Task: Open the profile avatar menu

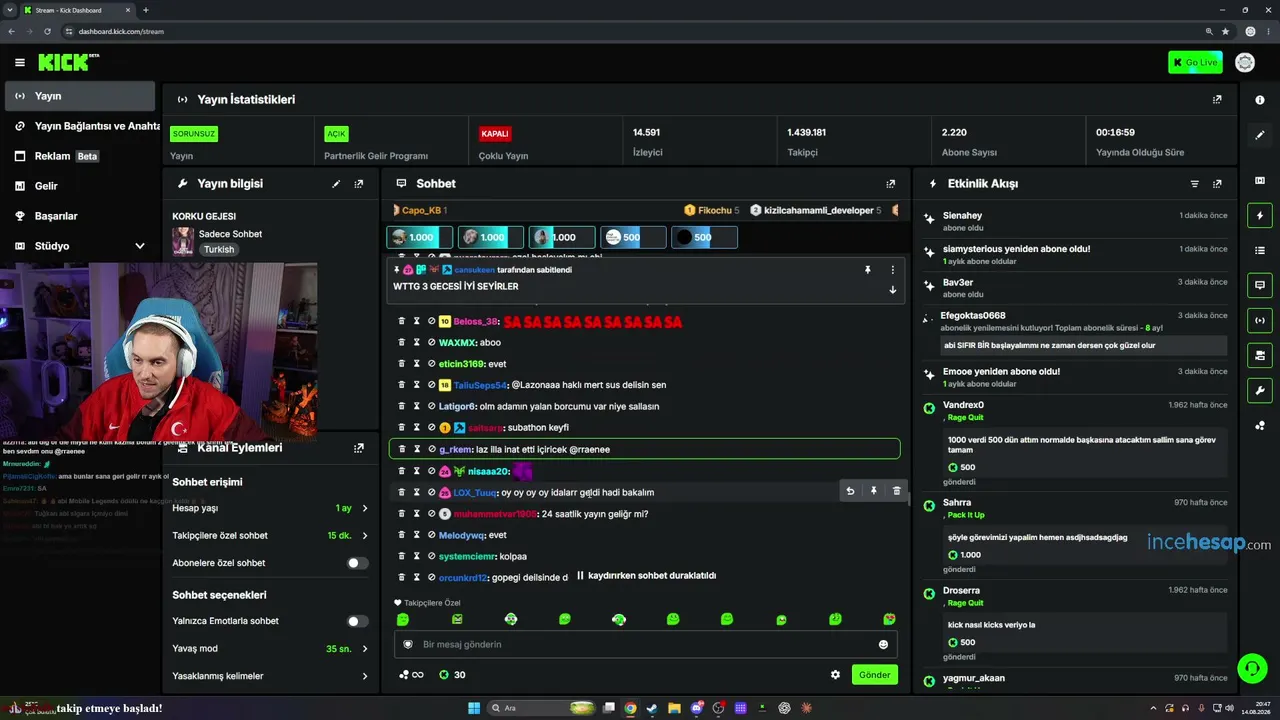Action: (x=1245, y=62)
